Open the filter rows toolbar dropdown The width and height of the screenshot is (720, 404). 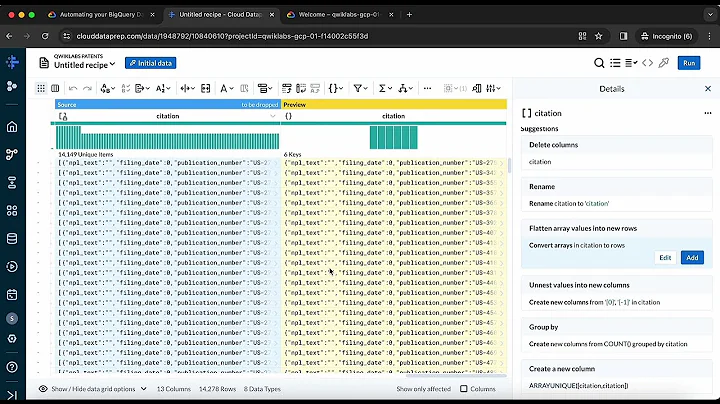pos(360,88)
